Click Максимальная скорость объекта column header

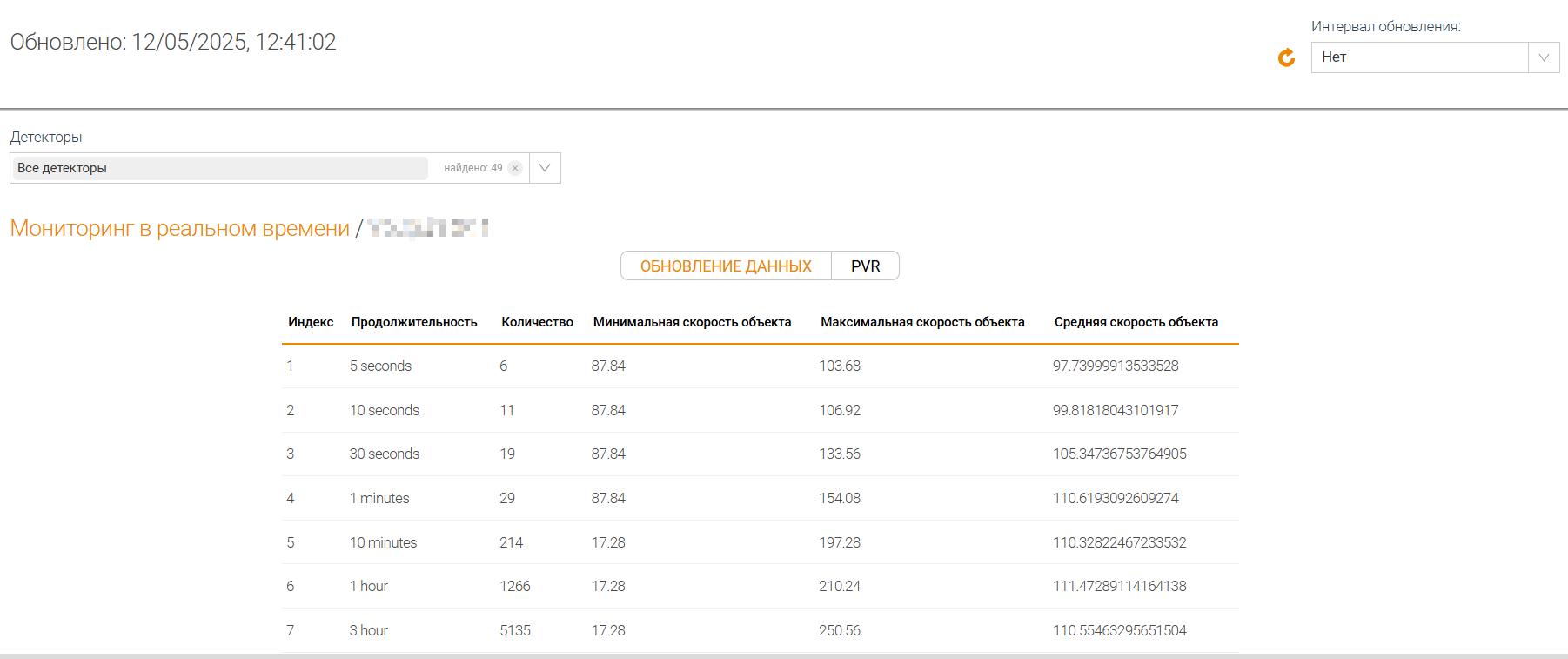pyautogui.click(x=922, y=322)
